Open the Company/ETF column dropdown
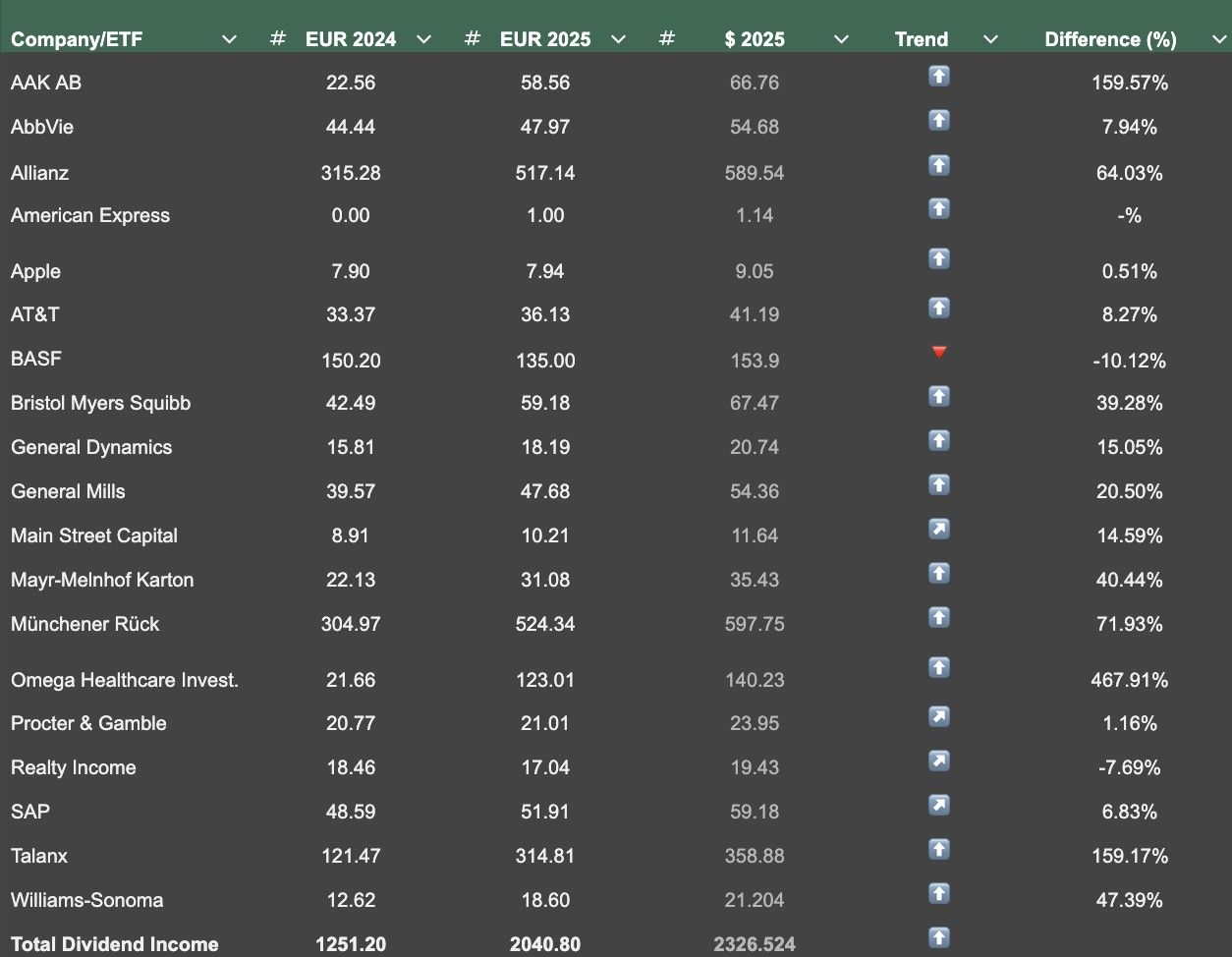The height and width of the screenshot is (957, 1232). (229, 39)
